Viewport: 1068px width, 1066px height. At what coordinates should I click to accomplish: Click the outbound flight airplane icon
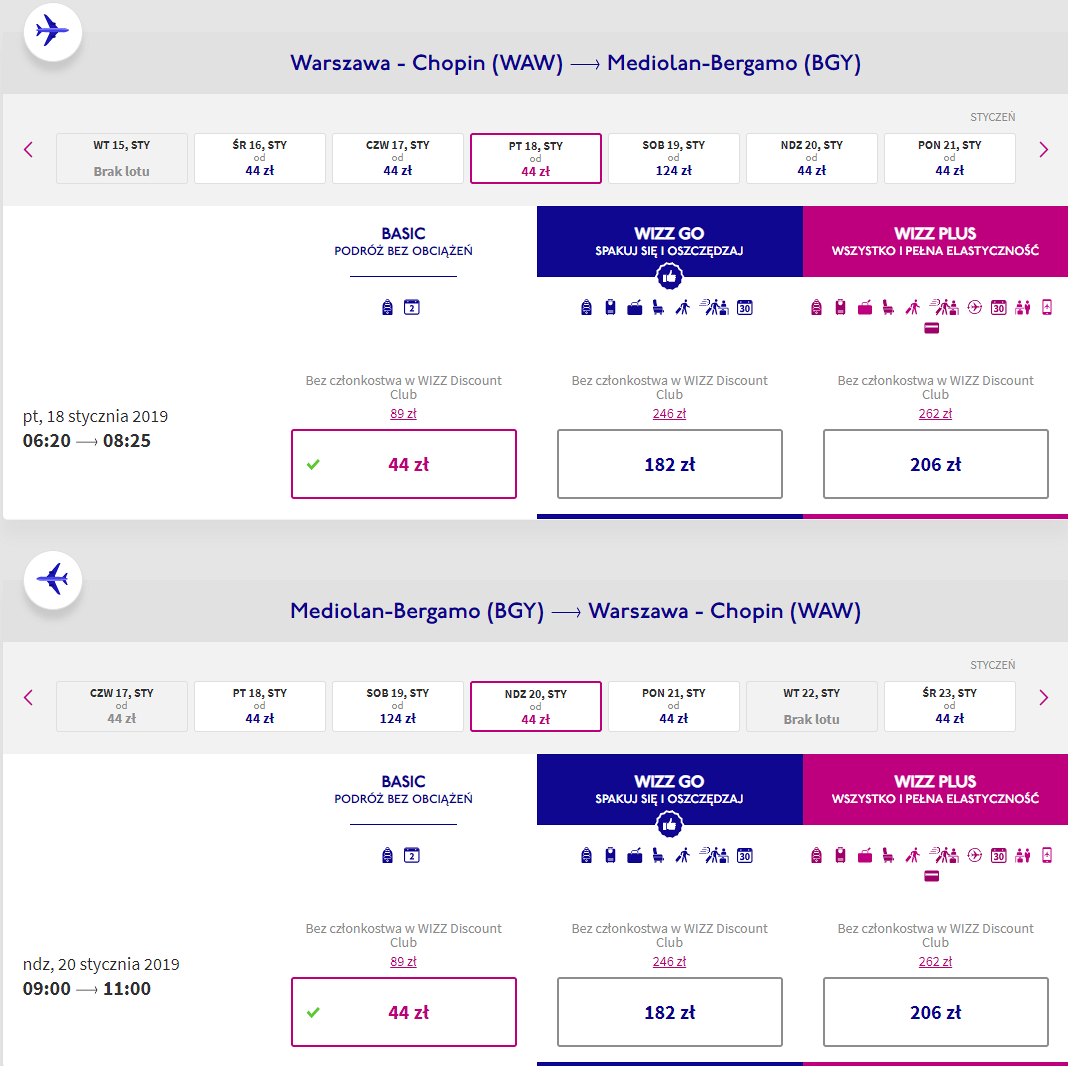[52, 32]
